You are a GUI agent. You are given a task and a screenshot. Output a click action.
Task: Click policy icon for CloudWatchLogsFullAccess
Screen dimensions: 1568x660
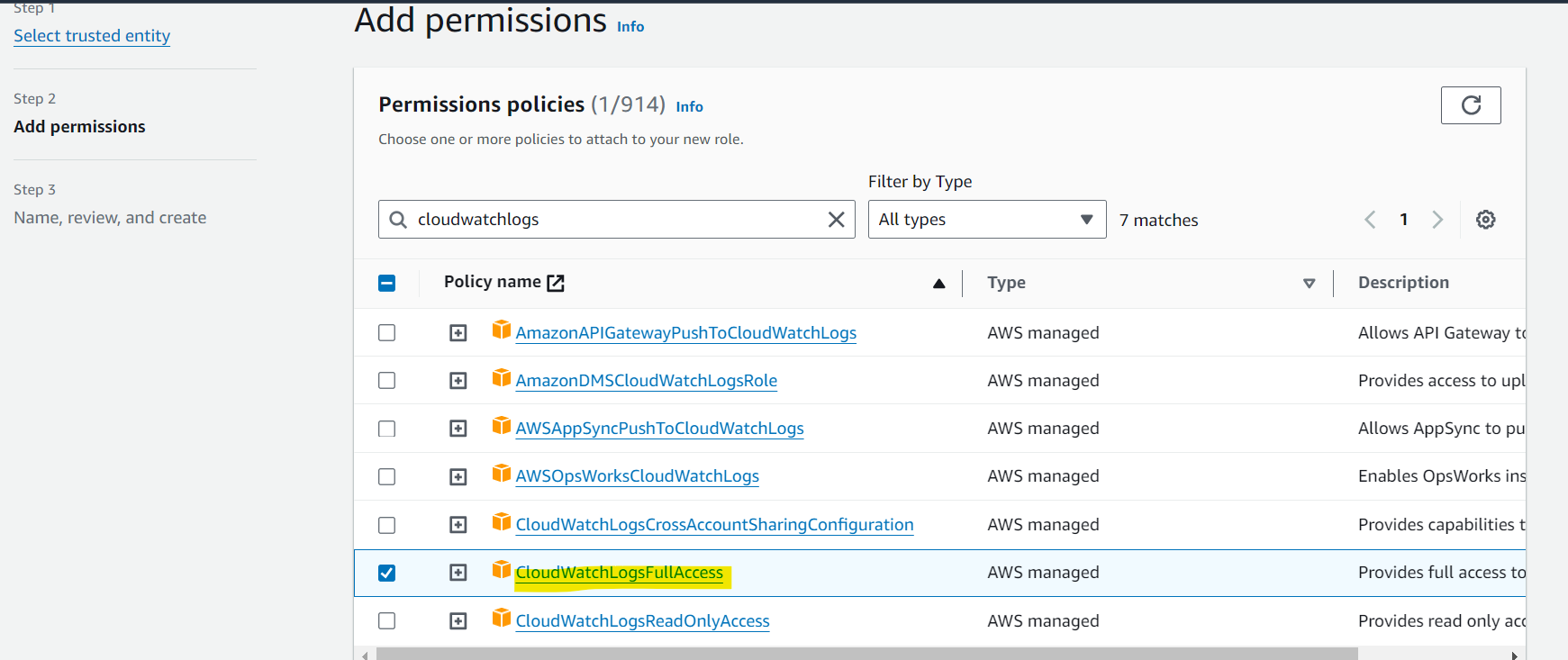pyautogui.click(x=502, y=569)
